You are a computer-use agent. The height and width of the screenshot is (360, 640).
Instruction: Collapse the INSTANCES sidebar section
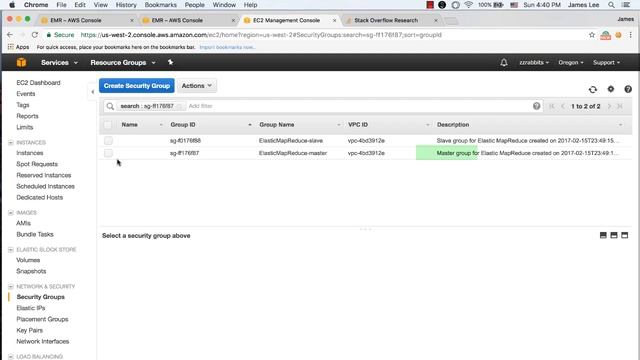[11, 142]
